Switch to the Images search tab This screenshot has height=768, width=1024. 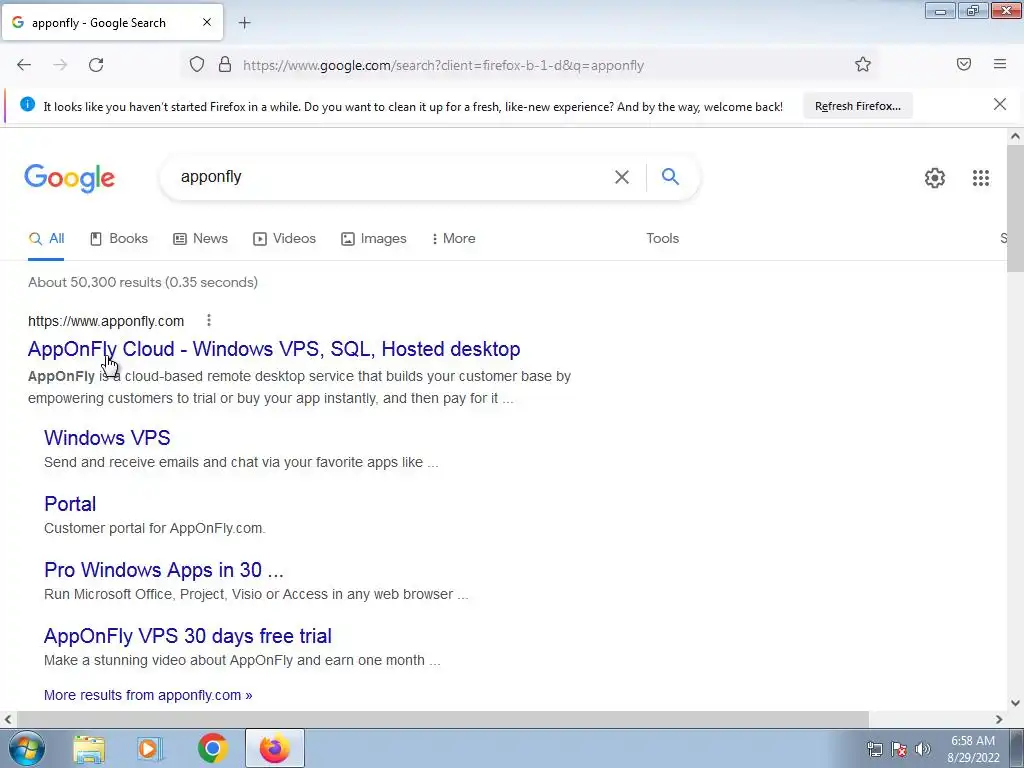click(x=374, y=238)
